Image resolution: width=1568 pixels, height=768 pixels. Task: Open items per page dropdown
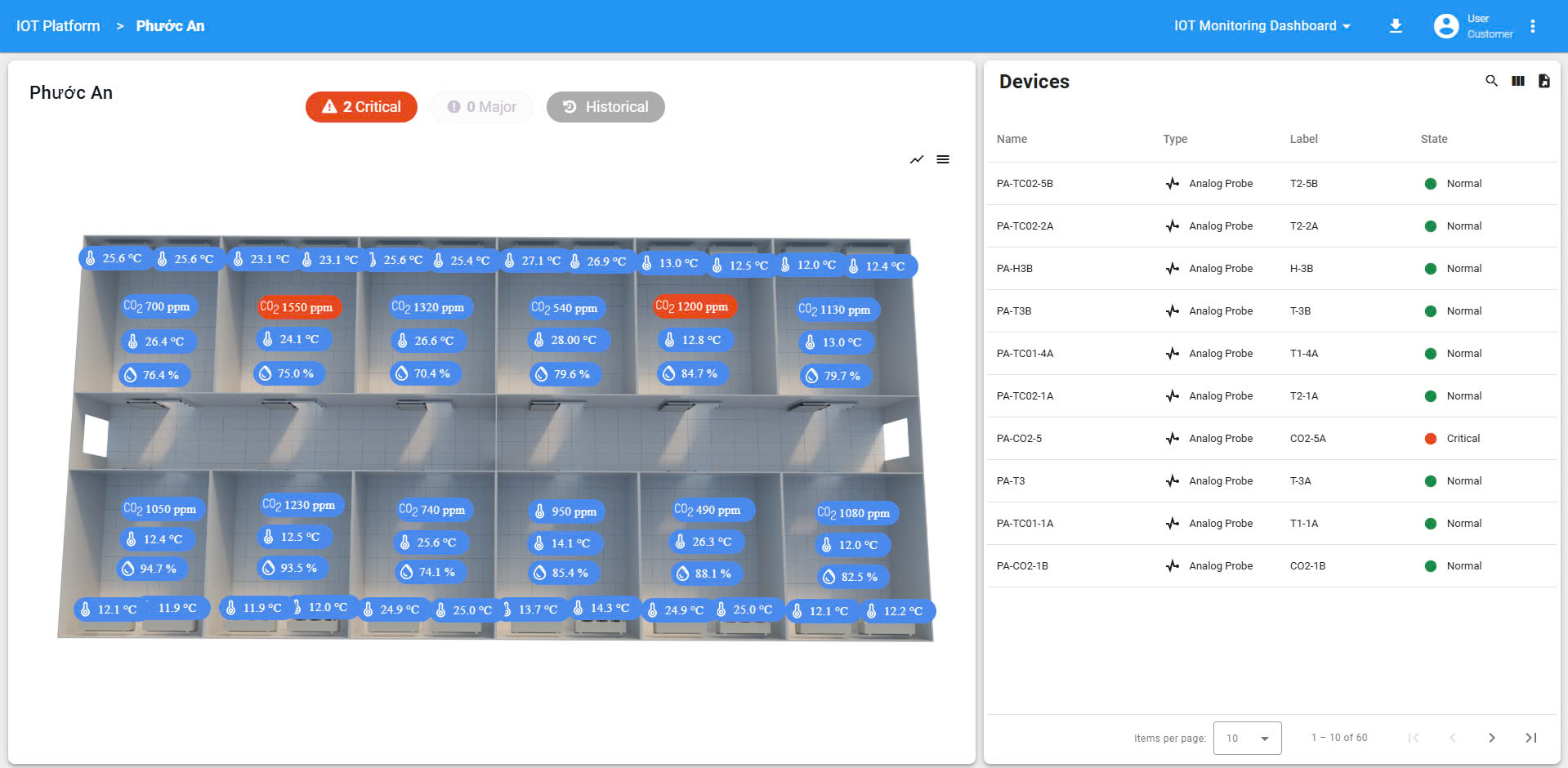click(1247, 738)
